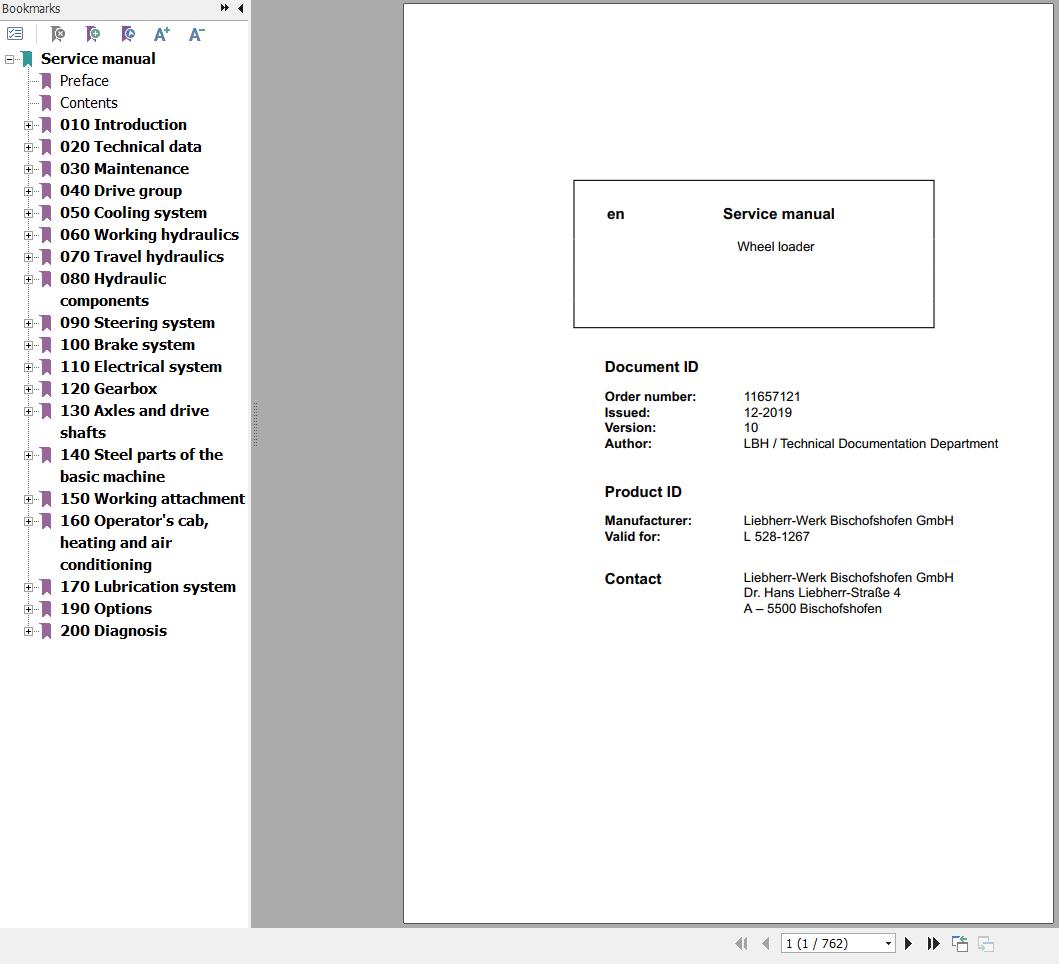The height and width of the screenshot is (964, 1059).
Task: Jump to the first page
Action: pos(741,943)
